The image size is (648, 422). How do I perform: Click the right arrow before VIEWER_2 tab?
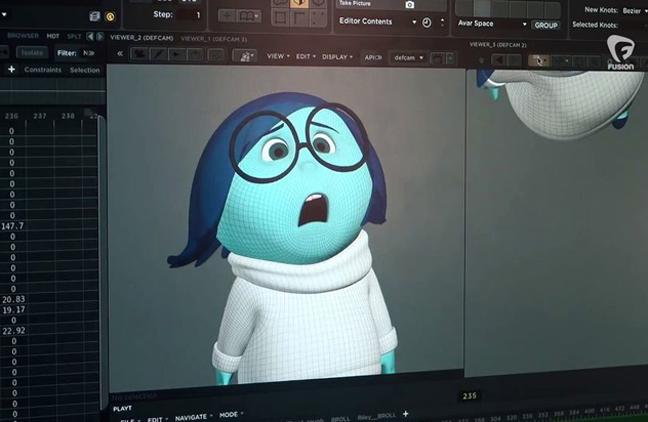pyautogui.click(x=100, y=36)
